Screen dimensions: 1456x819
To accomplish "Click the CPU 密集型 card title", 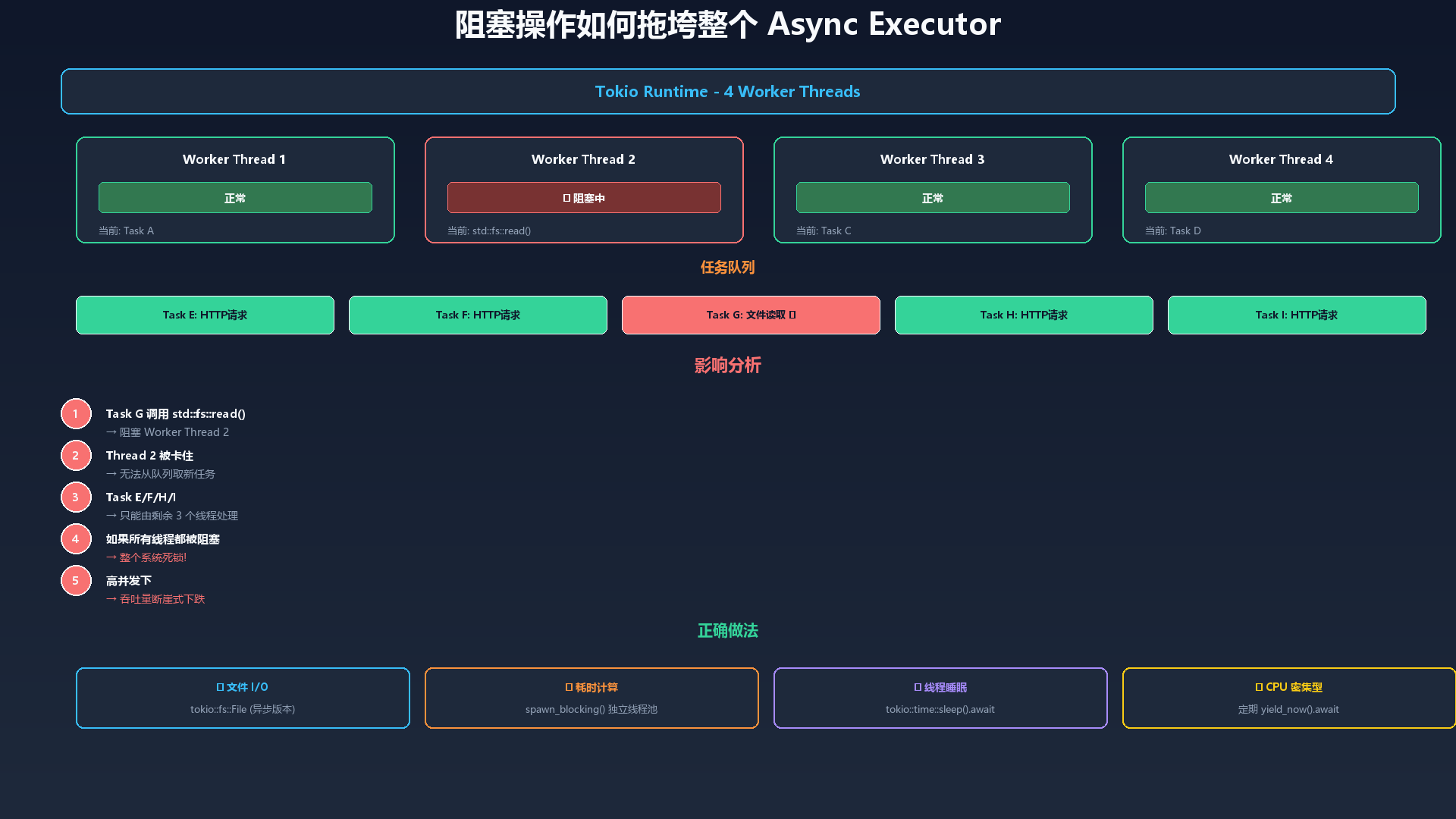I will pyautogui.click(x=1288, y=687).
